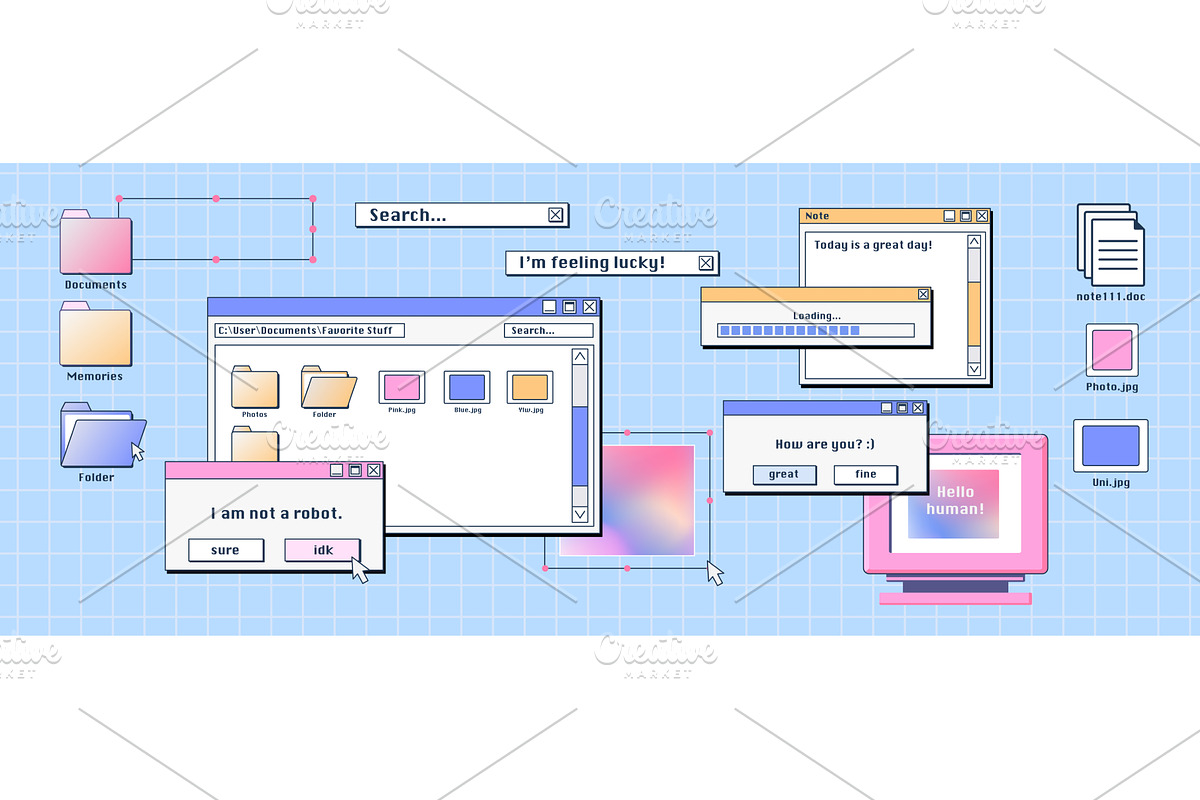The image size is (1200, 800).
Task: Click the "sure" button in robot dialog
Action: [226, 550]
